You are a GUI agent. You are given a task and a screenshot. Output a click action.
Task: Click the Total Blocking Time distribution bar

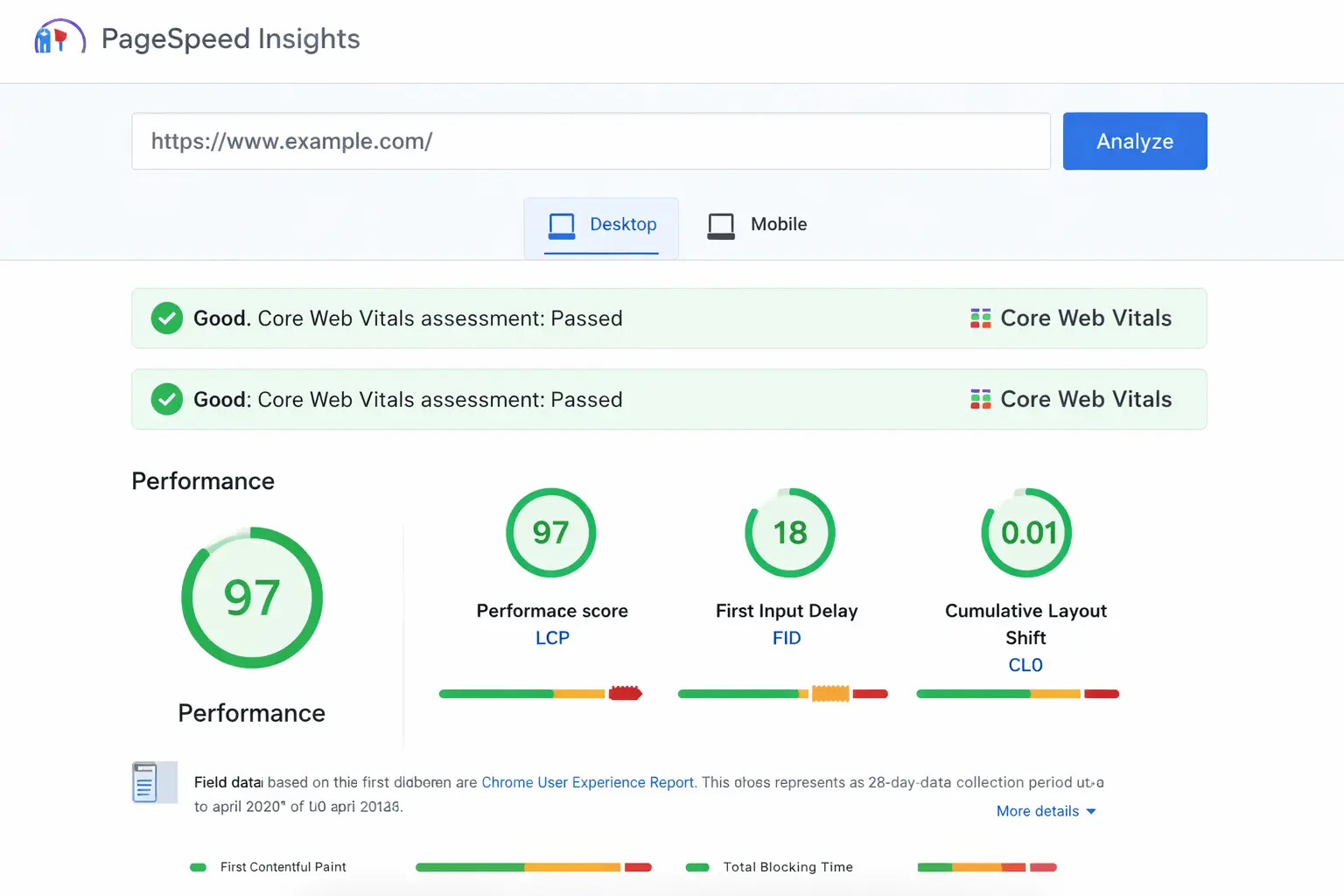(987, 867)
